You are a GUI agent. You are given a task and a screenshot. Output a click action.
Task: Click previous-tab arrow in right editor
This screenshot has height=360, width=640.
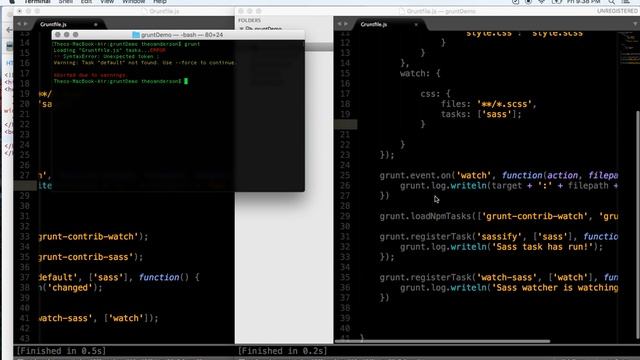339,24
